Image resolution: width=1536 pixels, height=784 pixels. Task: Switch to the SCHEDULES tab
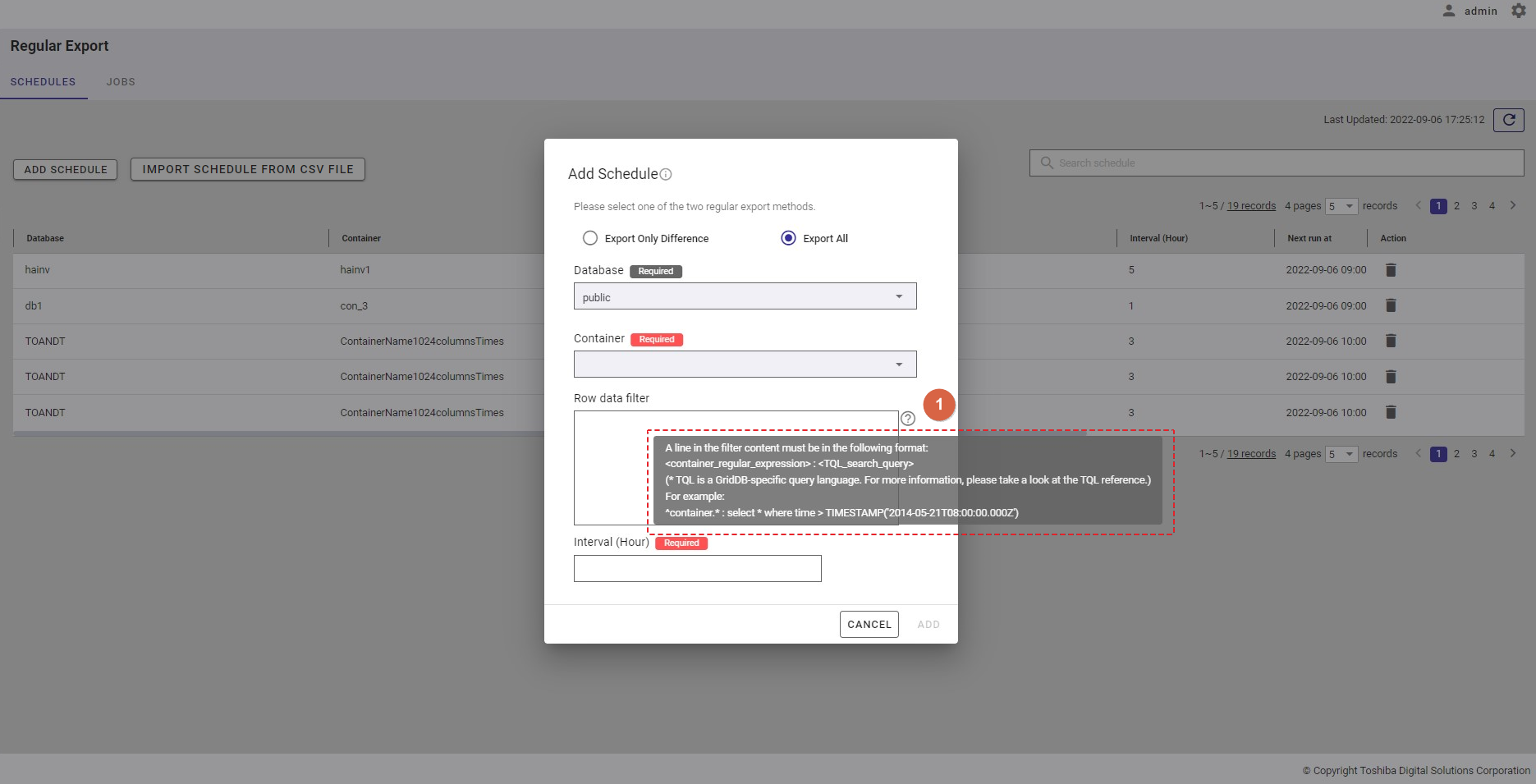(43, 82)
